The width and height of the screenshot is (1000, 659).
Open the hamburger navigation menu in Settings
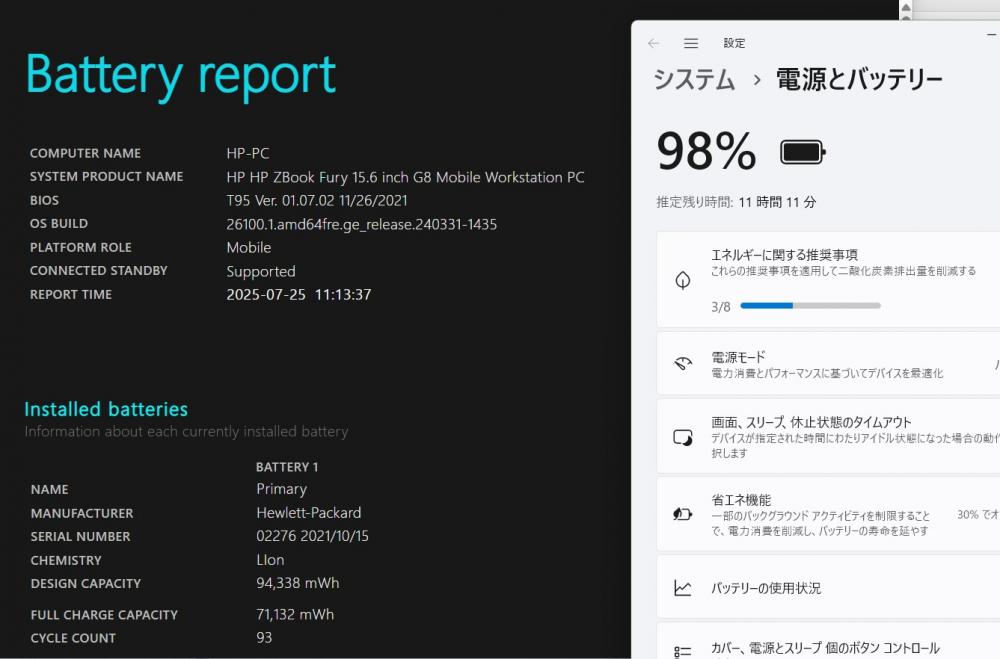coord(691,43)
